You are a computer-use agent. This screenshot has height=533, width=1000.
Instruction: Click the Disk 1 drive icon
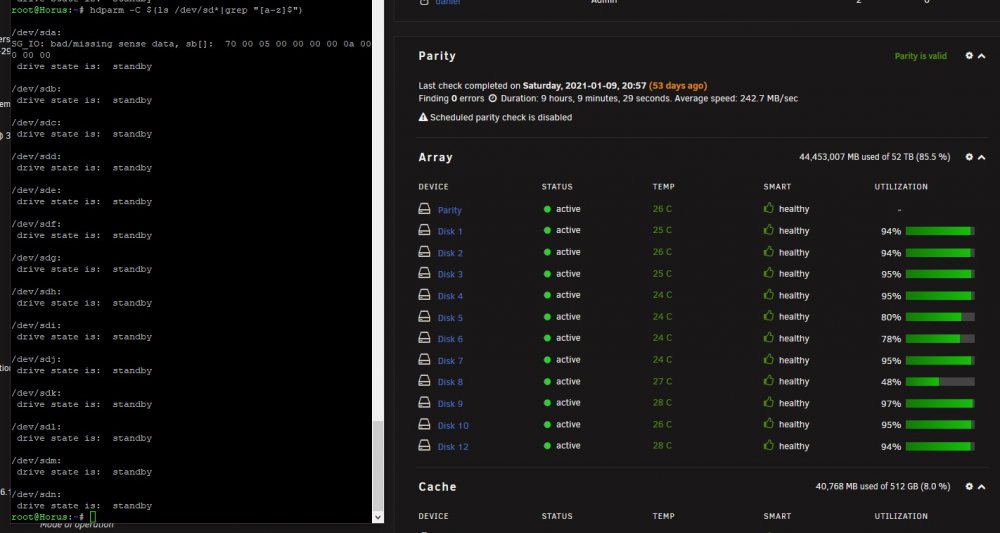click(x=424, y=230)
